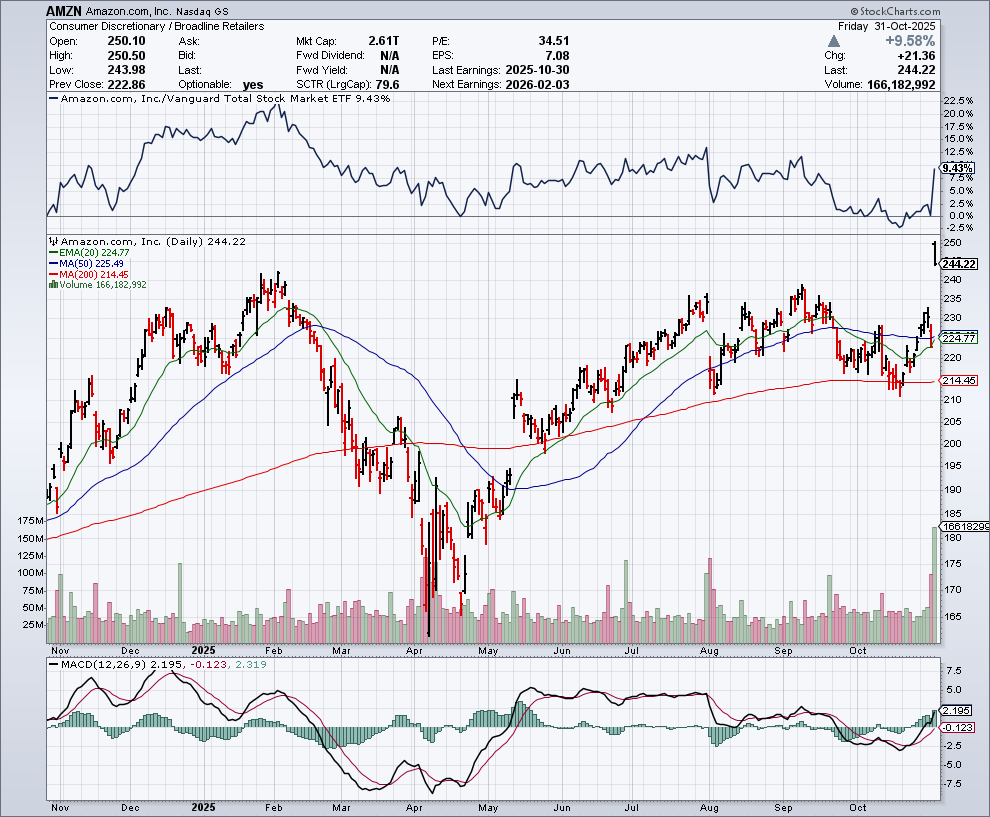Viewport: 990px width, 817px height.
Task: Click the Volume value 166,182,992 in header
Action: click(901, 85)
